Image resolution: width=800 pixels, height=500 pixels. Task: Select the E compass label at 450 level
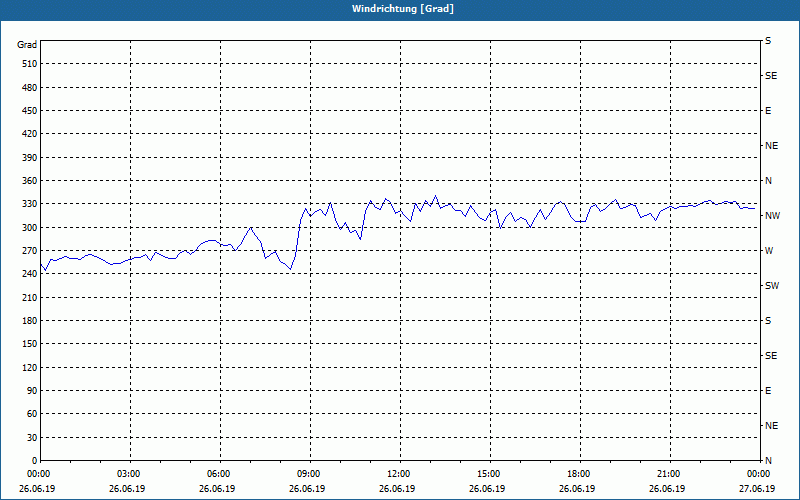click(768, 111)
